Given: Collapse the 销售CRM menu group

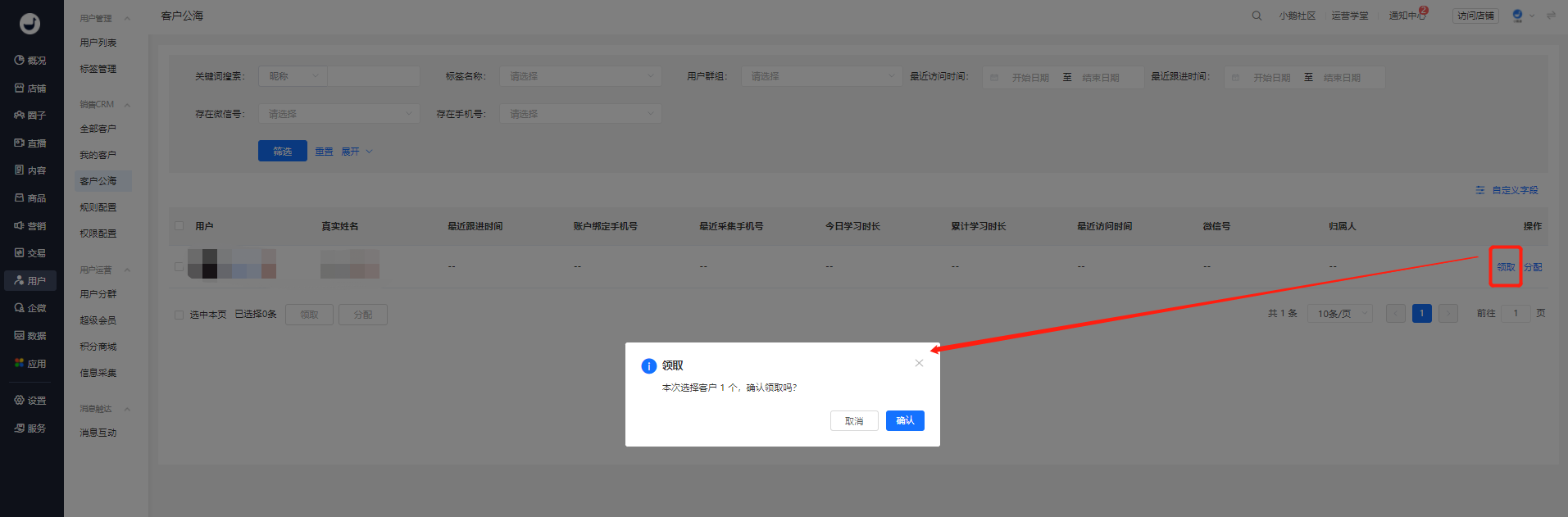Looking at the screenshot, I should point(127,105).
